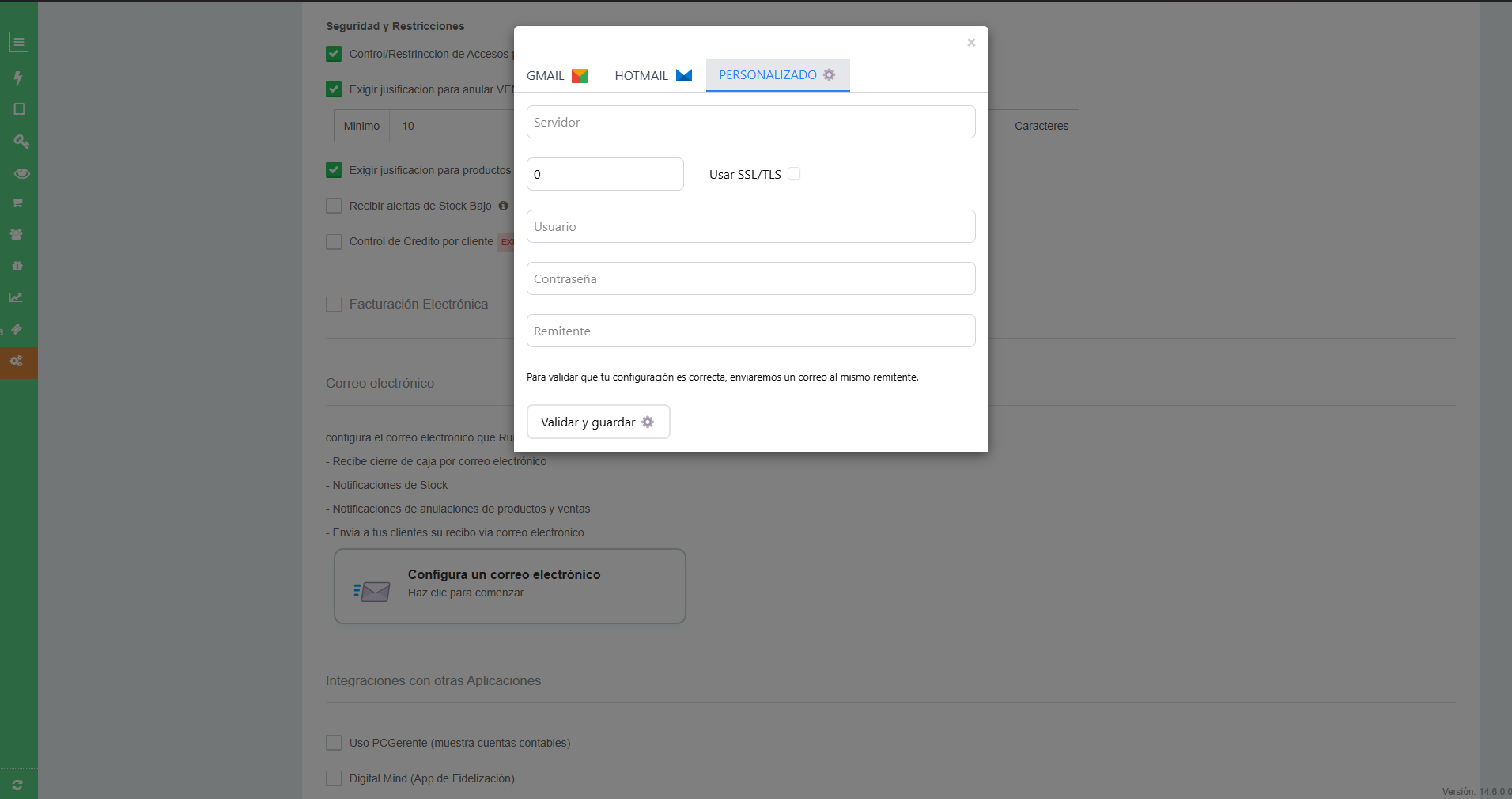
Task: Open the settings gears sidebar icon
Action: [17, 362]
